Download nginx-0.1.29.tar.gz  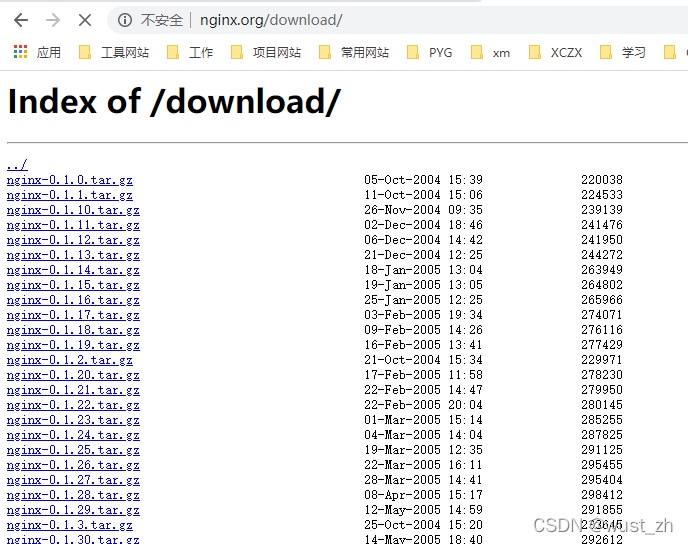tap(73, 510)
